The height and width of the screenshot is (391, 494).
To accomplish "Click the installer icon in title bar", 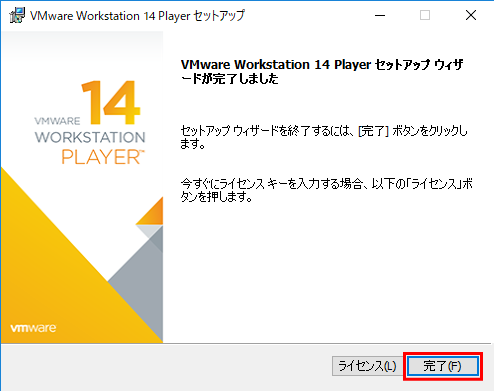I will pyautogui.click(x=17, y=15).
